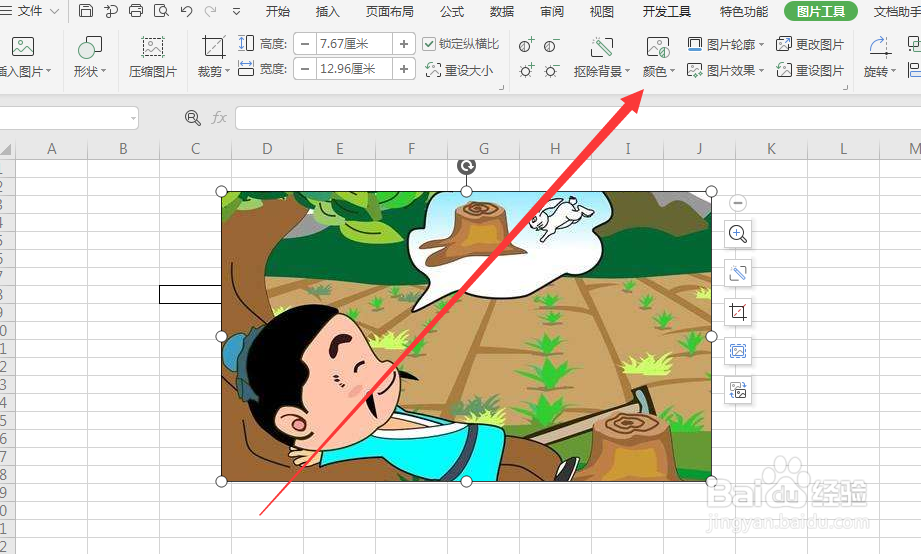921x554 pixels.
Task: Switch to the 开始 tab
Action: tap(277, 11)
